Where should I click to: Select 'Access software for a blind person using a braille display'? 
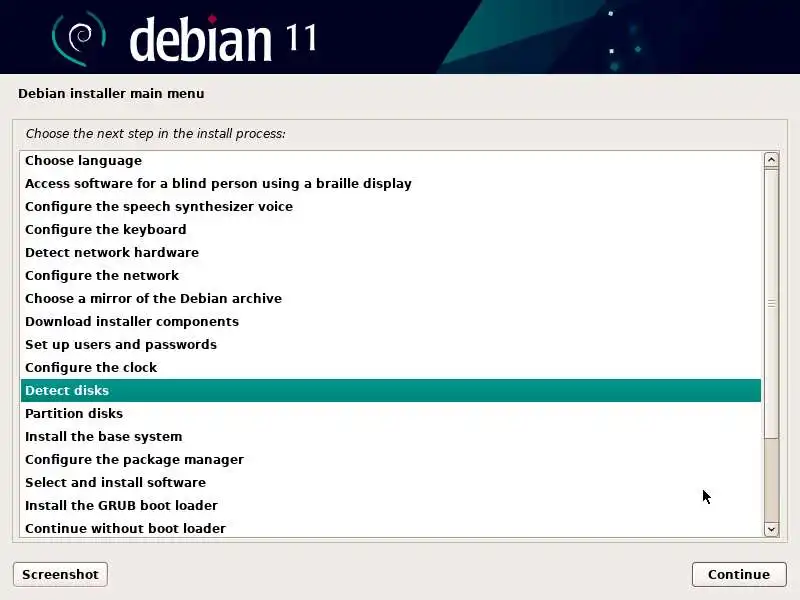(390, 184)
